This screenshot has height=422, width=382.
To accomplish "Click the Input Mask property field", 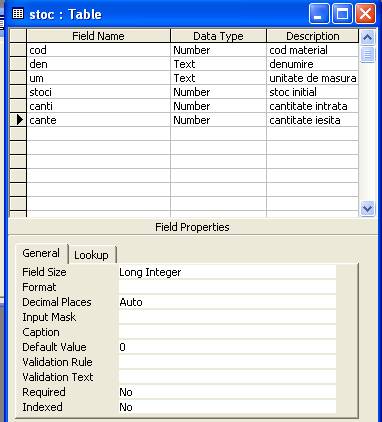I will tap(227, 317).
